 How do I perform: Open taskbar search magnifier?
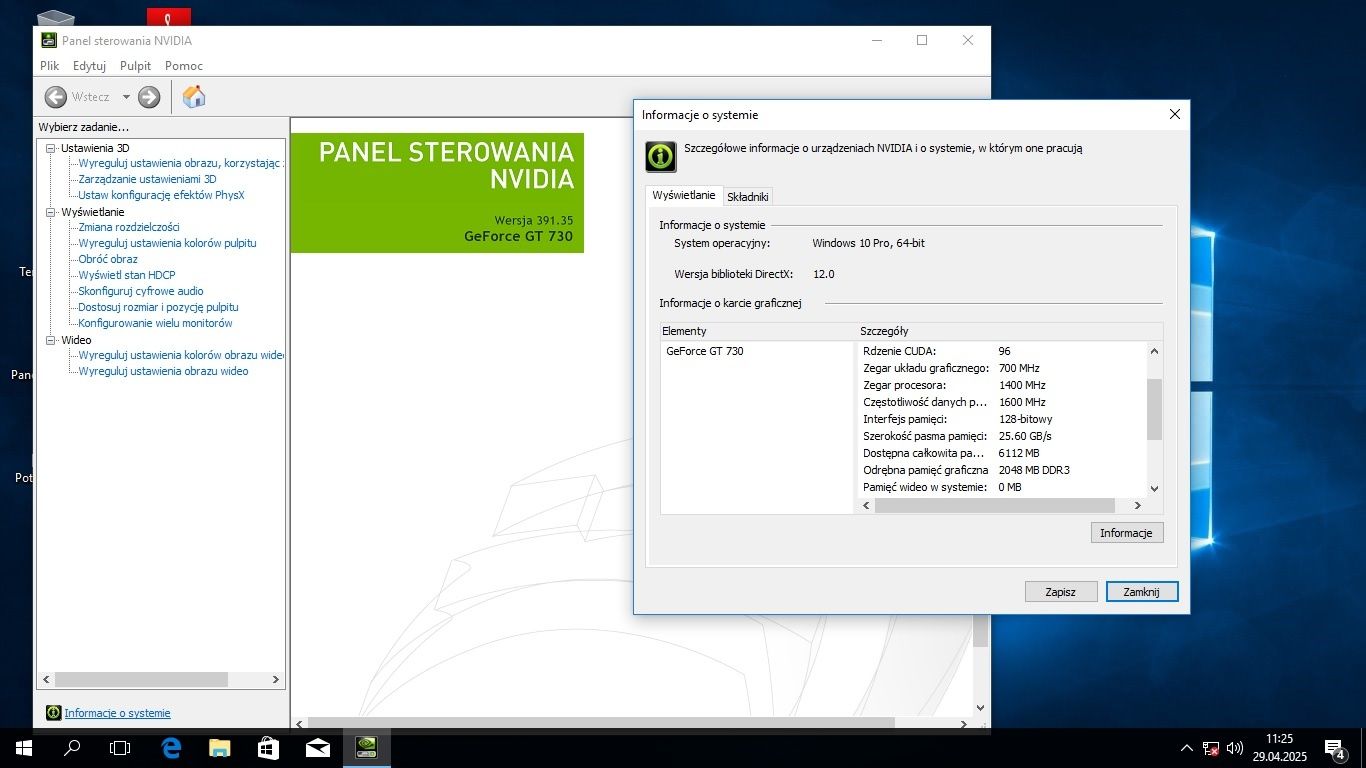pyautogui.click(x=72, y=748)
